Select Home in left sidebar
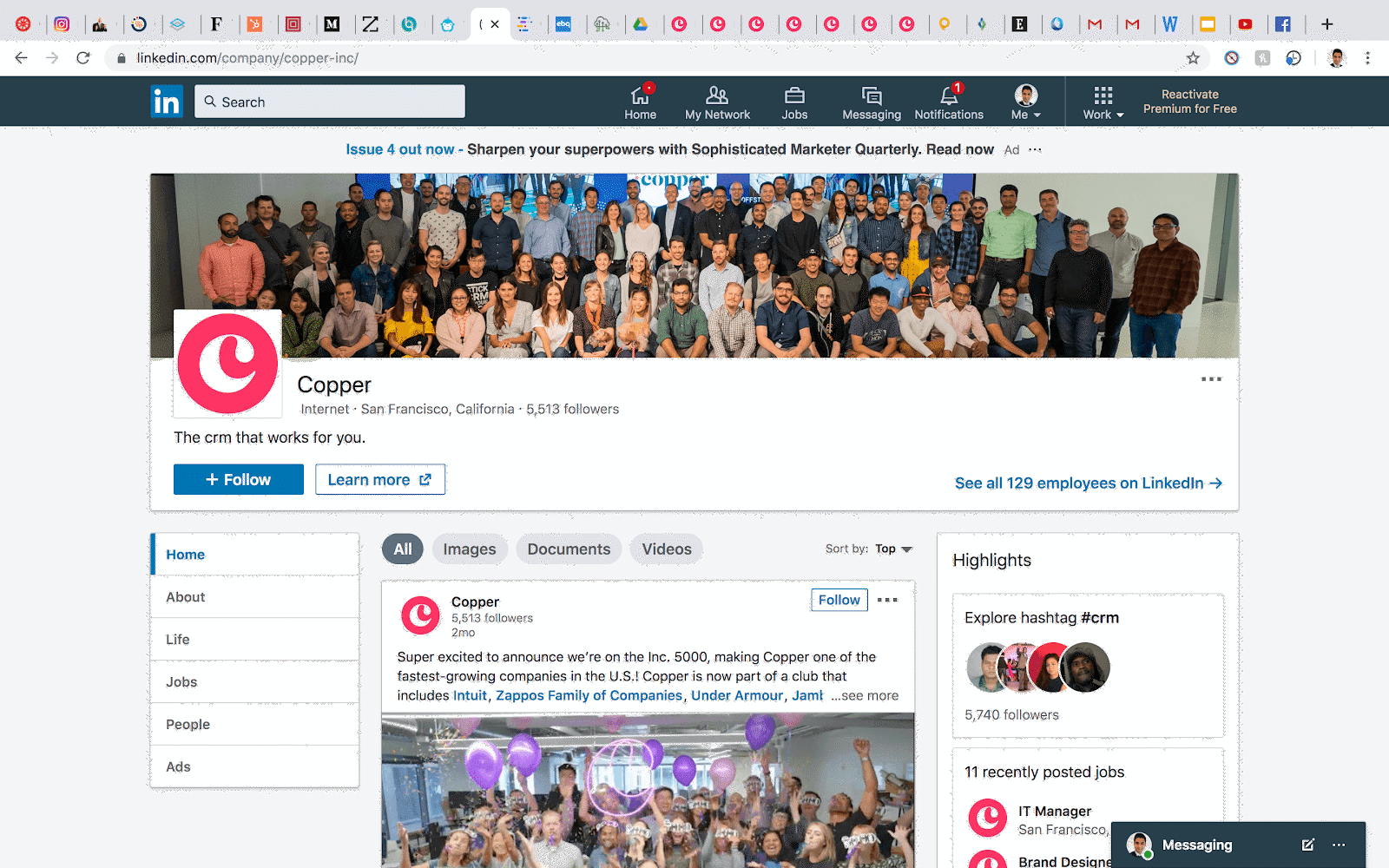Image resolution: width=1389 pixels, height=868 pixels. click(x=254, y=555)
